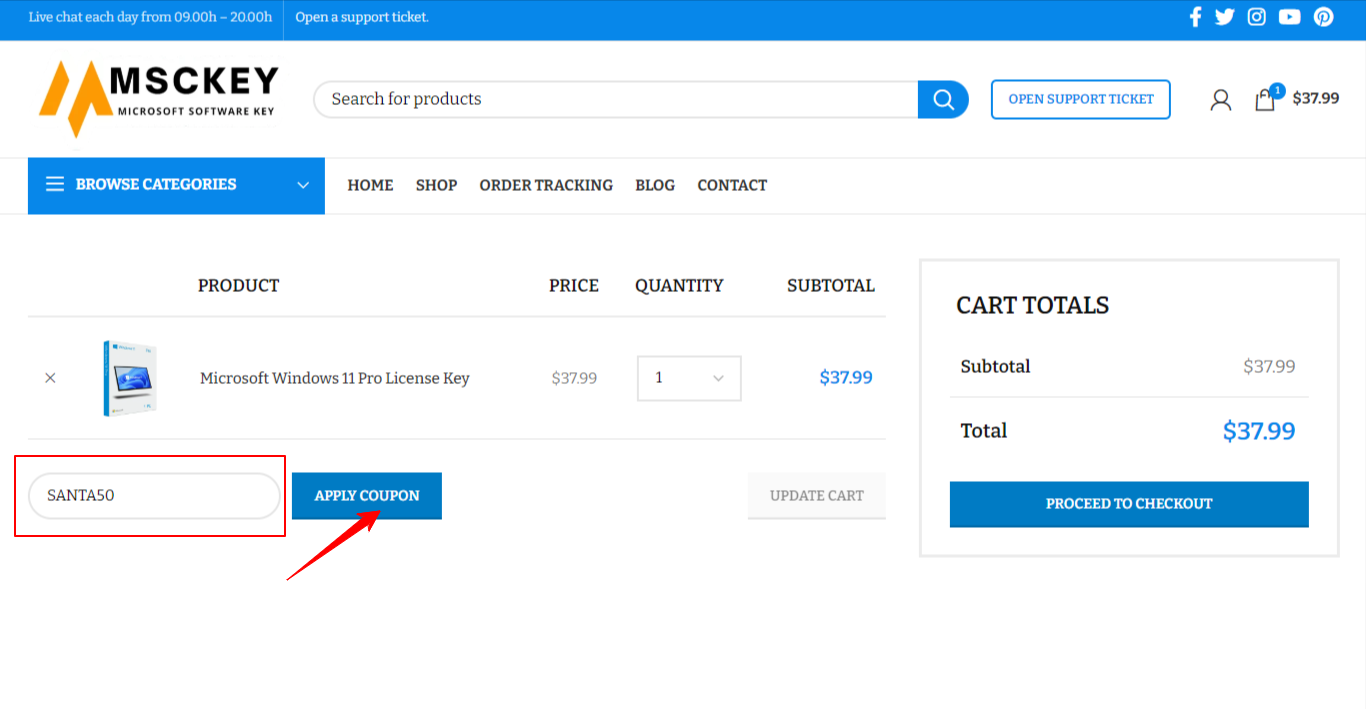Viewport: 1366px width, 709px height.
Task: Expand the Browse Categories menu
Action: [x=176, y=185]
